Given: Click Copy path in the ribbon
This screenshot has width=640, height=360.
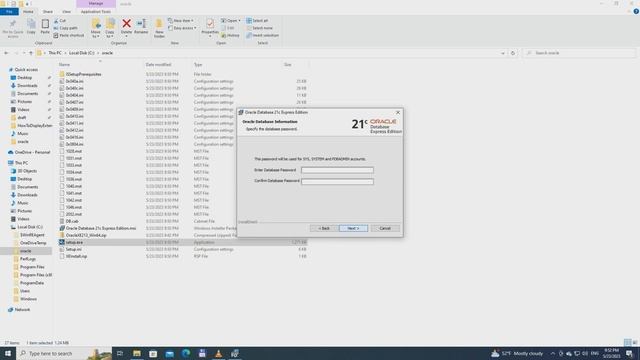Looking at the screenshot, I should point(65,28).
